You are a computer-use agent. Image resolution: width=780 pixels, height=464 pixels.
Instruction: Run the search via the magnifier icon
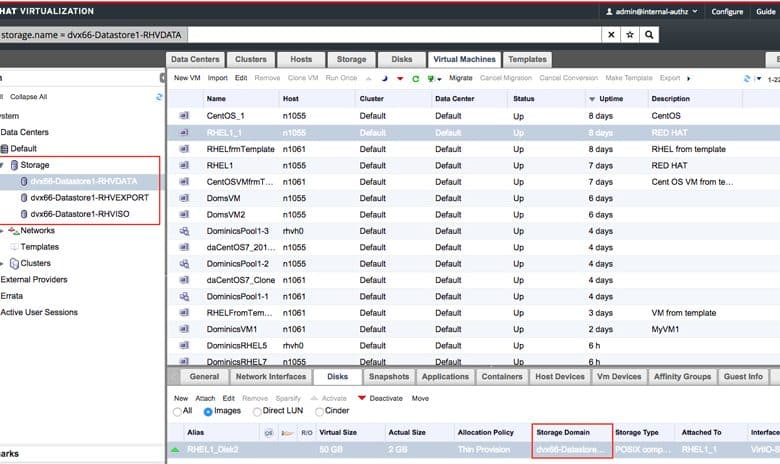point(649,35)
